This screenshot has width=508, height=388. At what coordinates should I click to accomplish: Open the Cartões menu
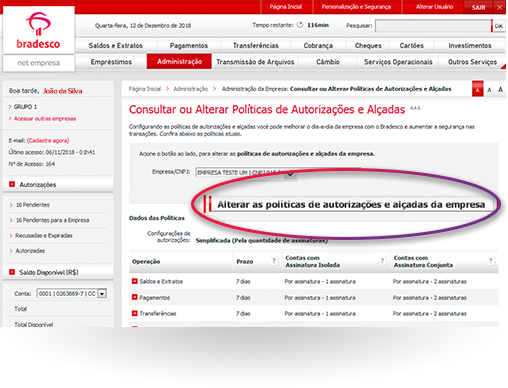(x=412, y=46)
